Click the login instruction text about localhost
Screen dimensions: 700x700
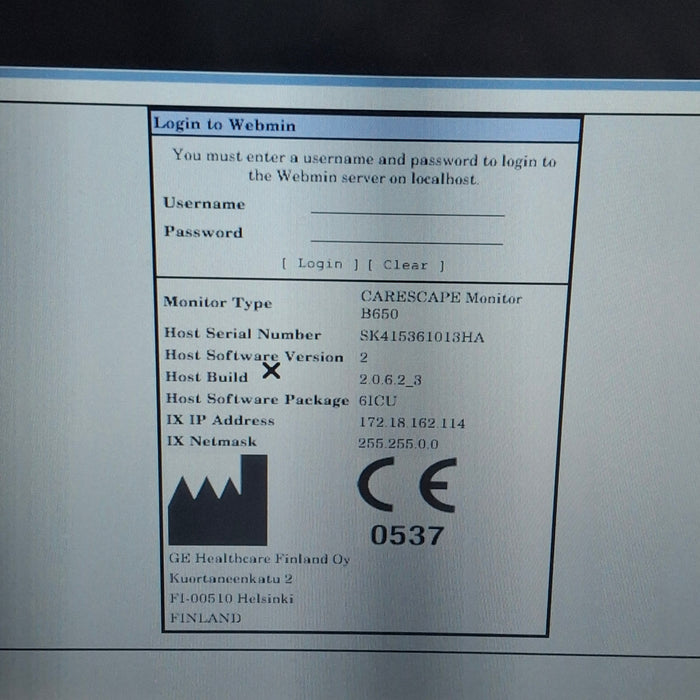[x=364, y=167]
